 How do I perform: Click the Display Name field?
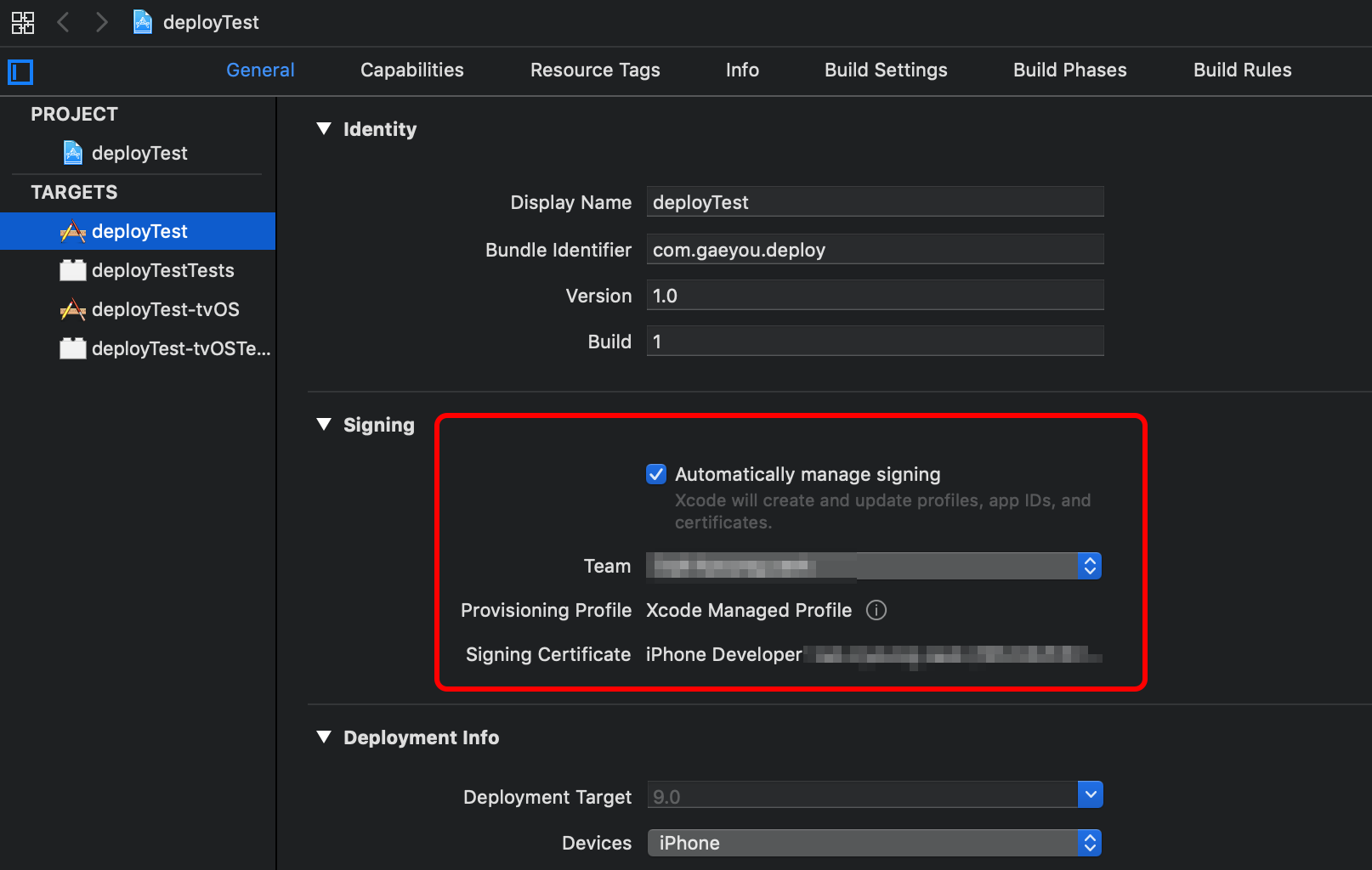tap(875, 202)
